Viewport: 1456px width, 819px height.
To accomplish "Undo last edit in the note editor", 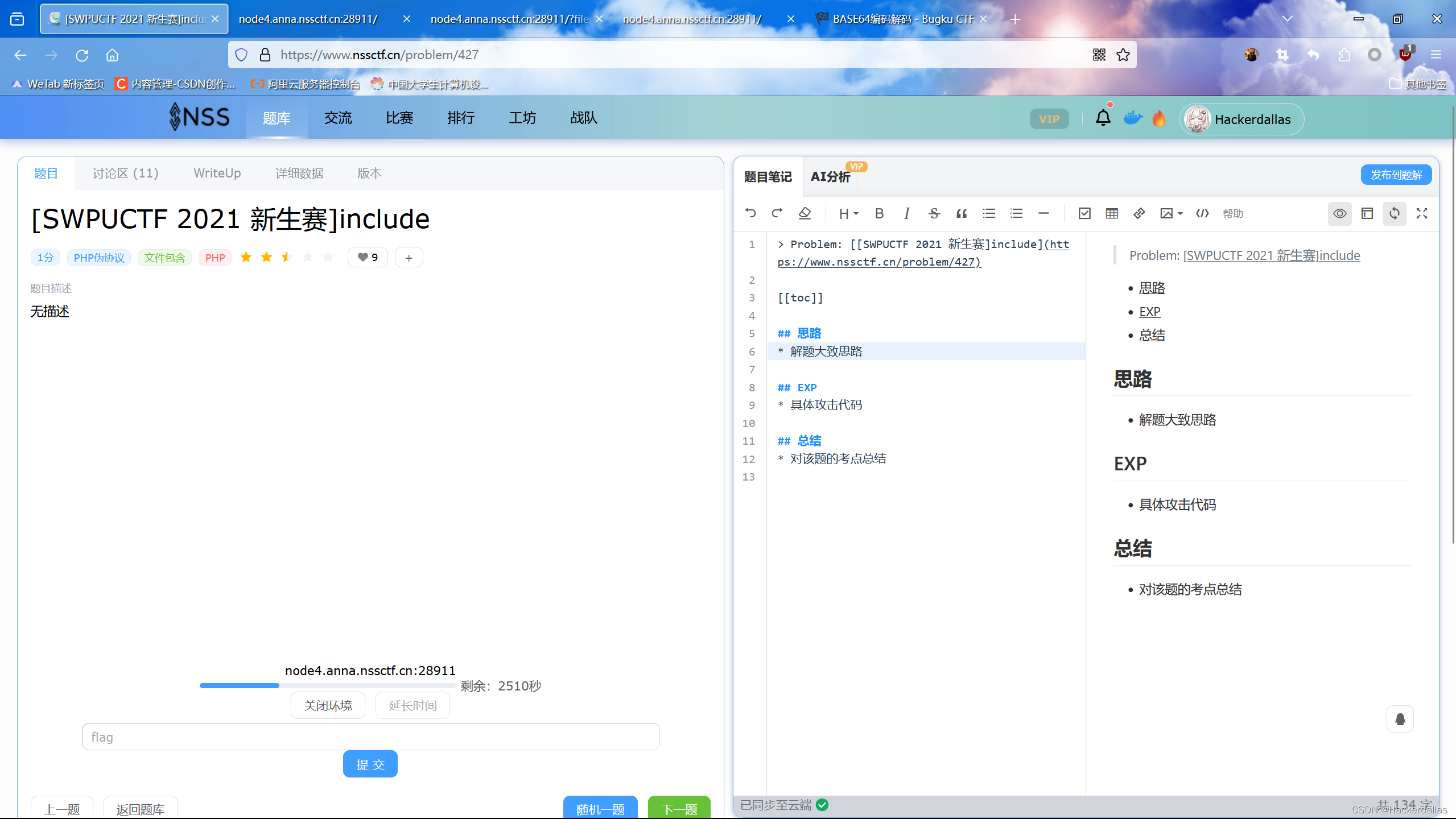I will [x=750, y=213].
